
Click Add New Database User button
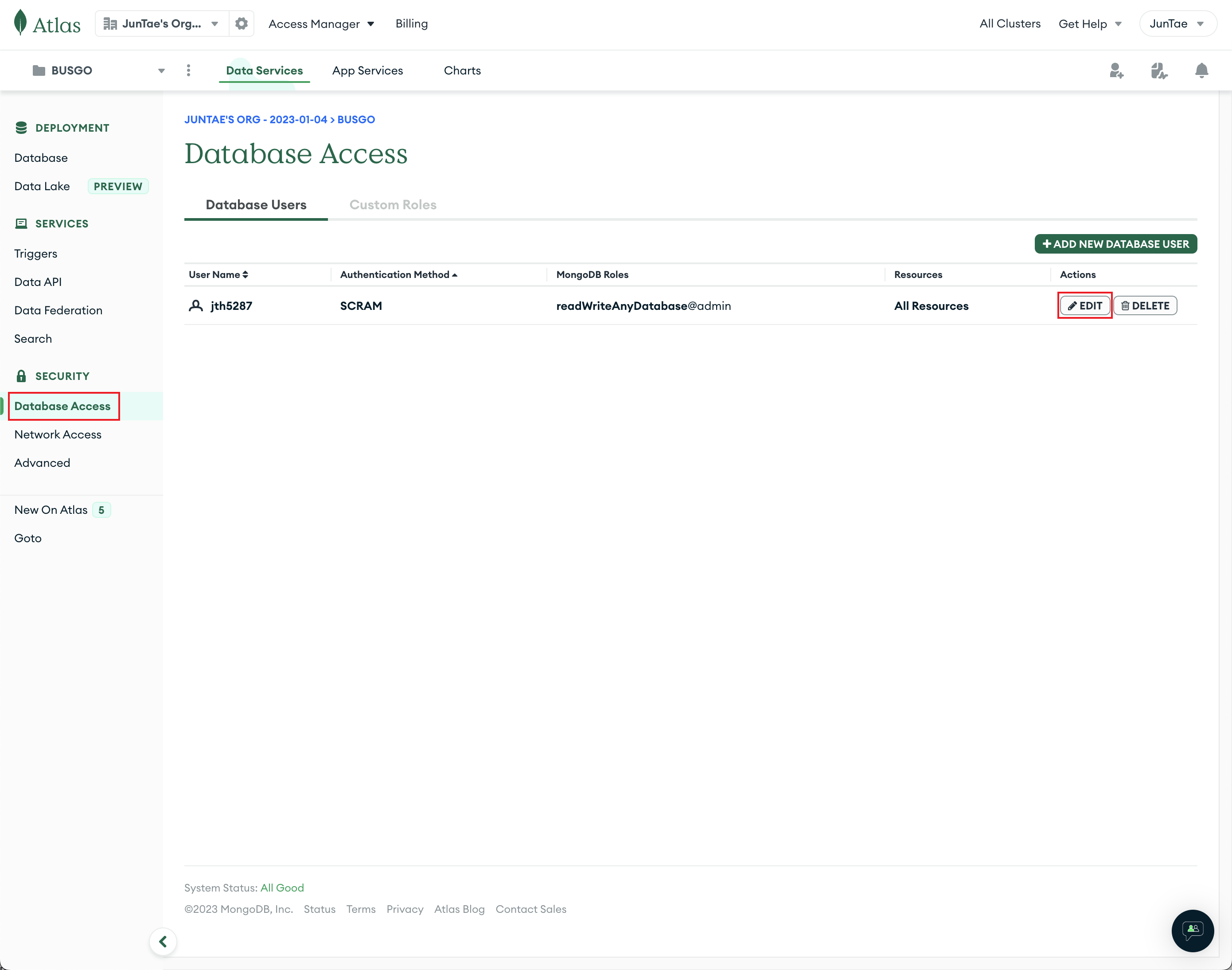tap(1115, 244)
